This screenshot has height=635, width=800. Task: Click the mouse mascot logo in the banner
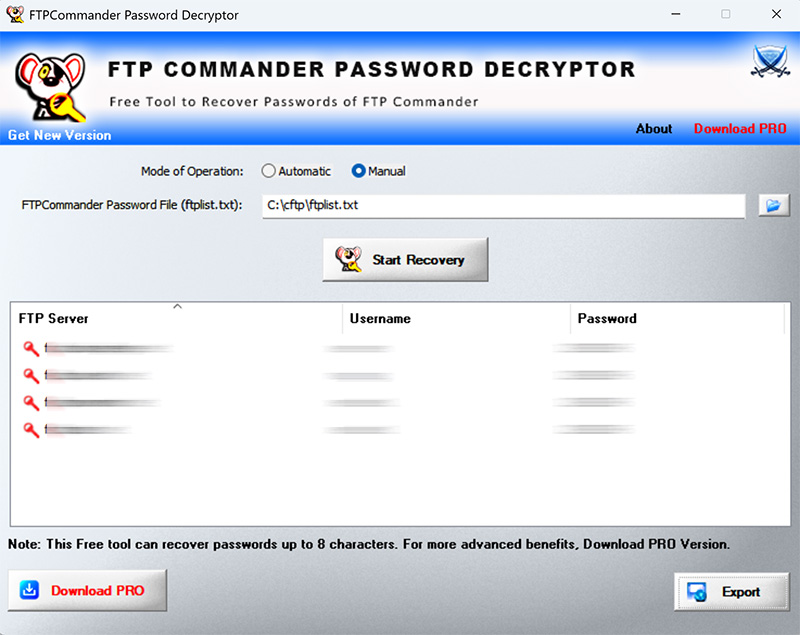[48, 85]
